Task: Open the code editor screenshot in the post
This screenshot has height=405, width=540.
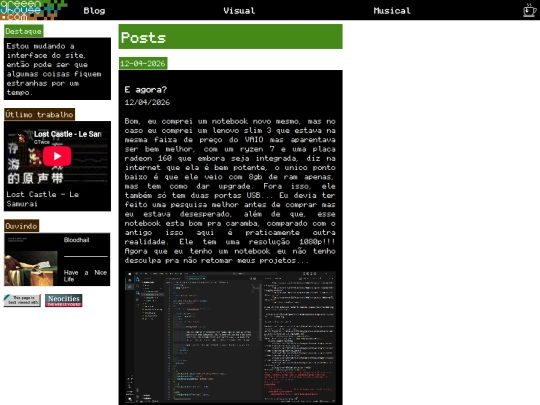Action: [x=230, y=337]
